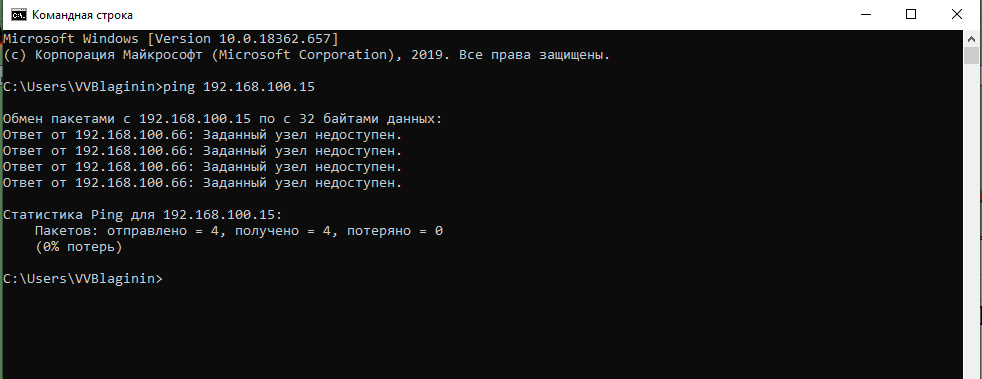Click the Статистика Ping для 192.168.100.15 line

click(x=143, y=215)
